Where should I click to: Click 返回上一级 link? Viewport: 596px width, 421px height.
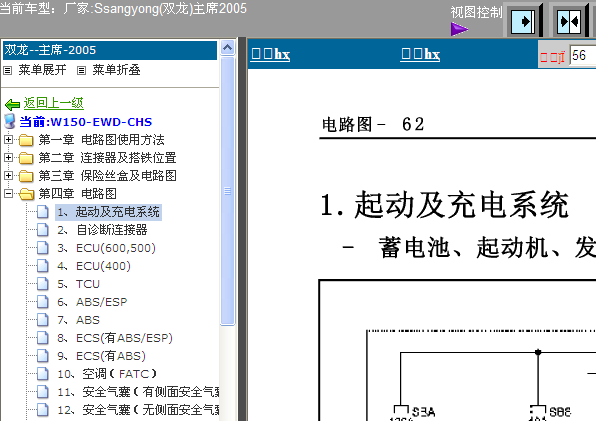54,103
